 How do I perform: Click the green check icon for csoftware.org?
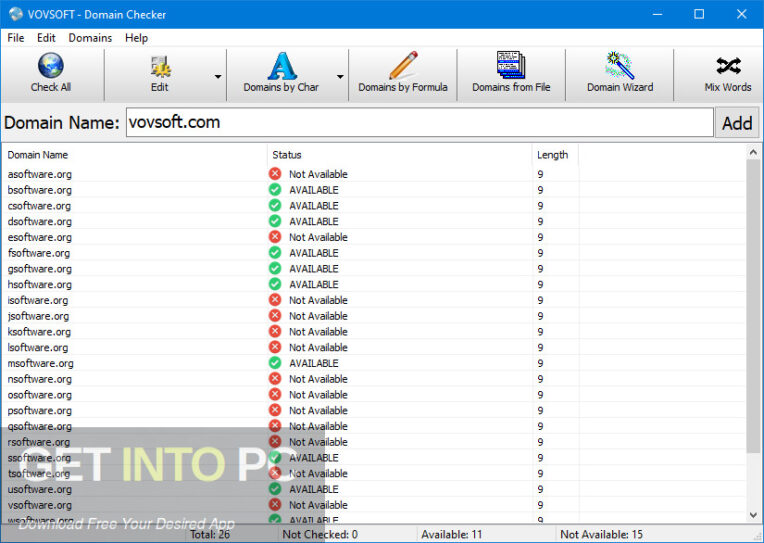(x=275, y=205)
